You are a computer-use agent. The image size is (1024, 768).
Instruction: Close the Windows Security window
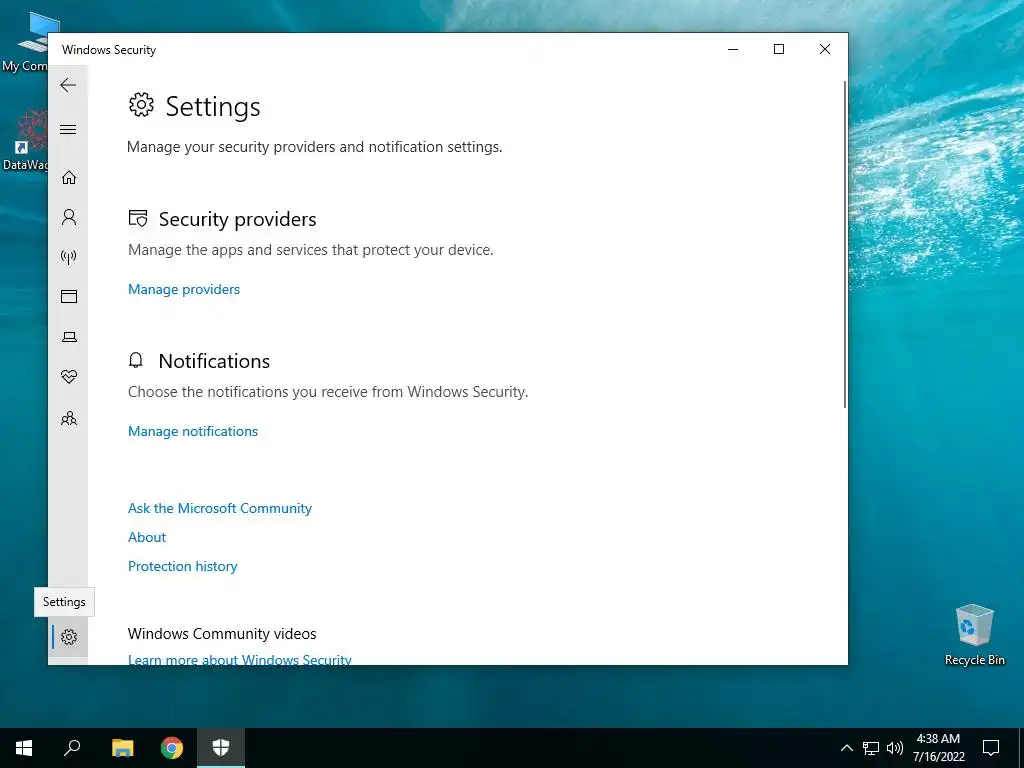click(x=825, y=49)
